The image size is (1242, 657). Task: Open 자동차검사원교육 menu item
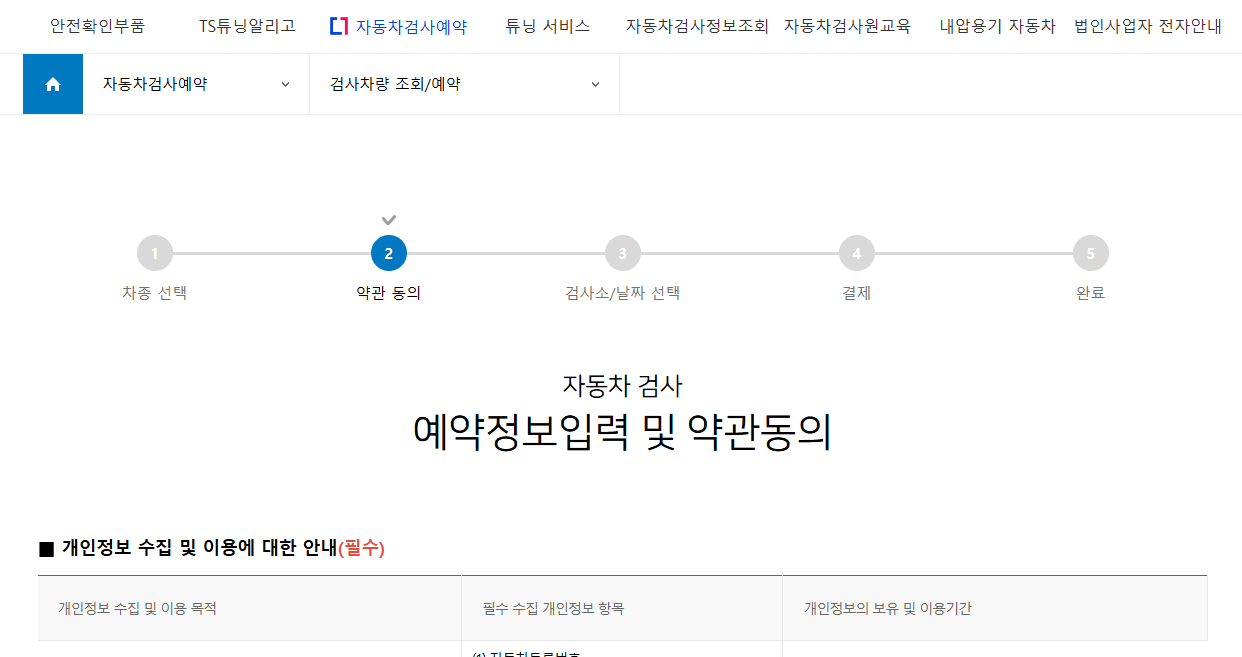pyautogui.click(x=848, y=26)
